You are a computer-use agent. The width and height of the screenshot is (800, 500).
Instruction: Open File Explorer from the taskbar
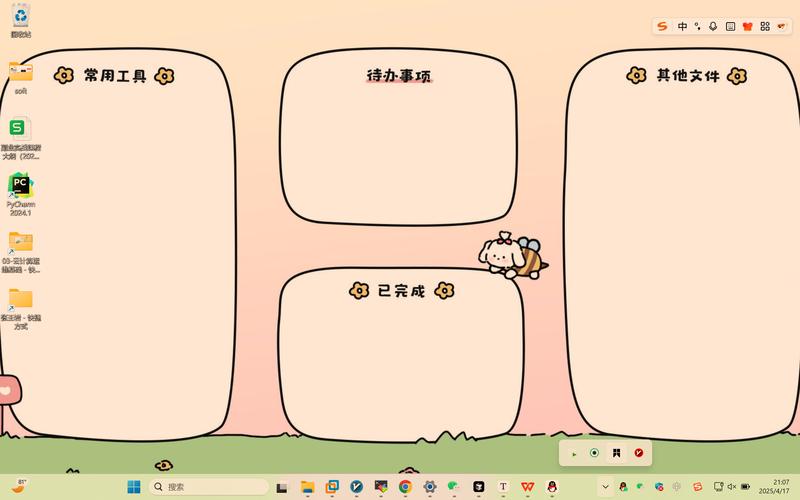(x=307, y=487)
